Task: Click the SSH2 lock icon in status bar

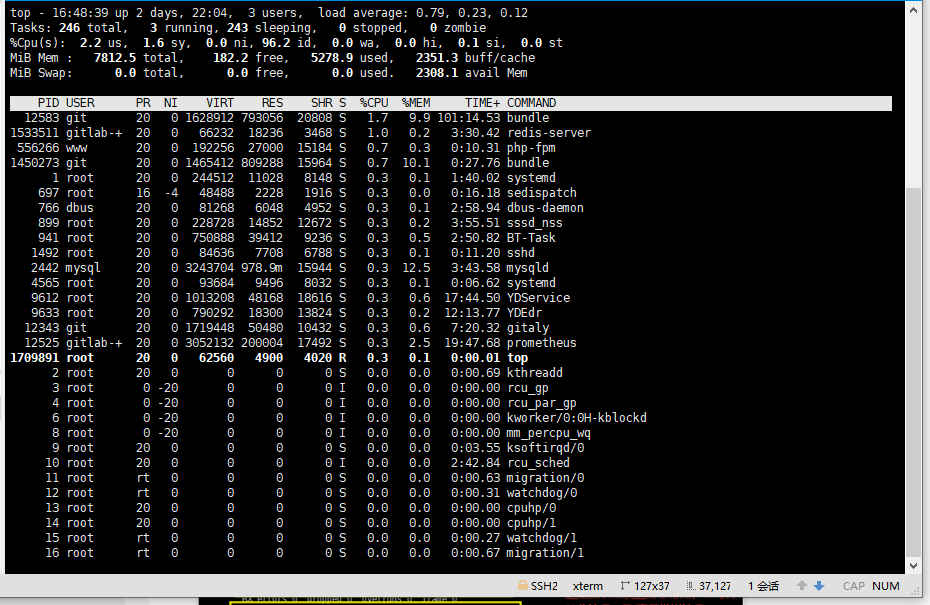Action: click(x=523, y=585)
